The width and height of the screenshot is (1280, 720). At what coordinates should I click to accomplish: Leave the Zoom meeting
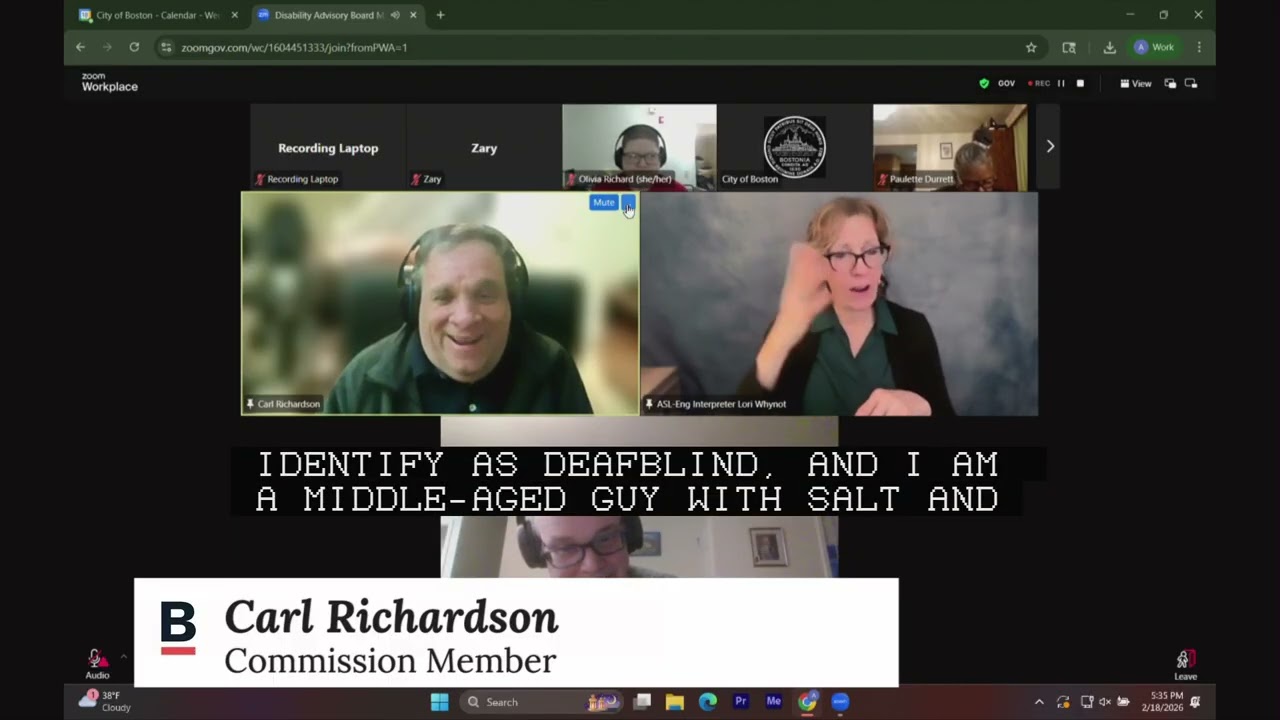[x=1185, y=664]
